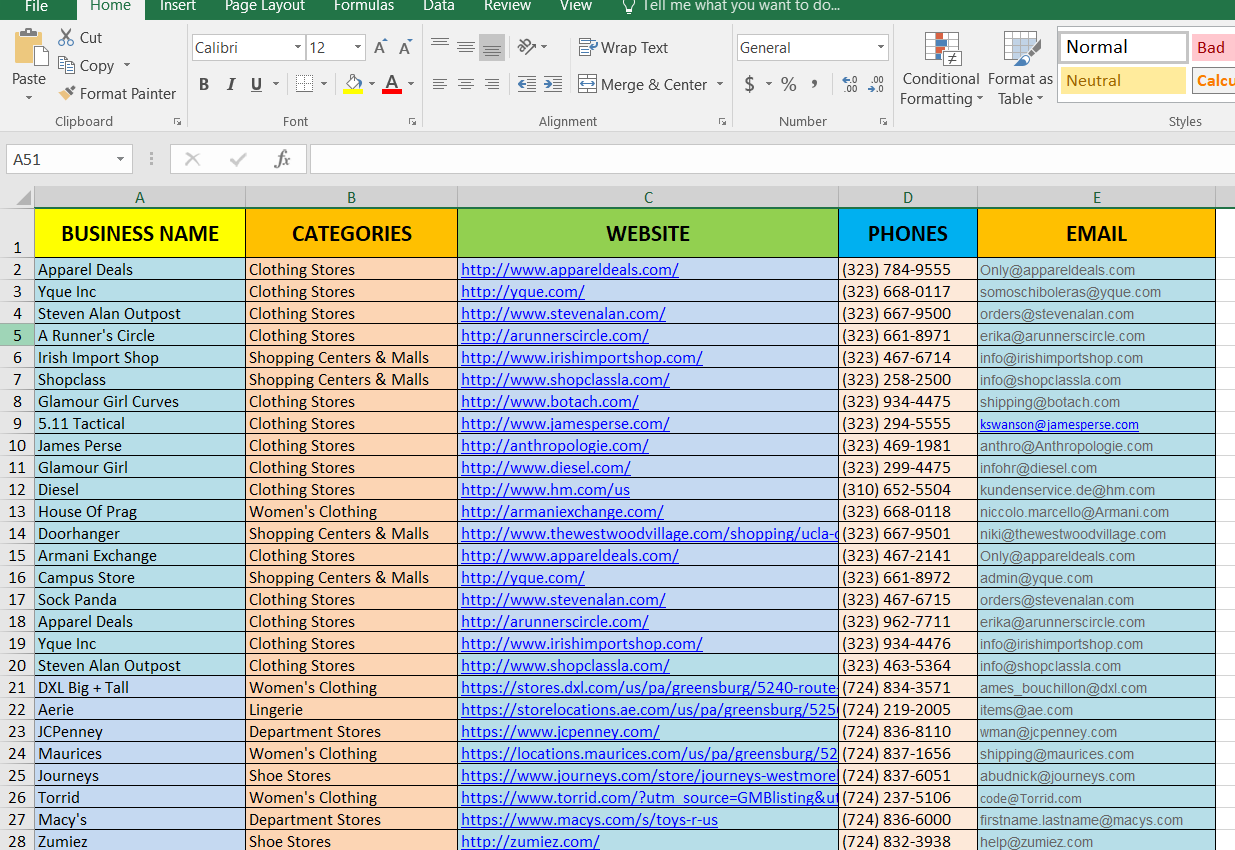Open the Name Box dropdown arrow

[x=120, y=160]
